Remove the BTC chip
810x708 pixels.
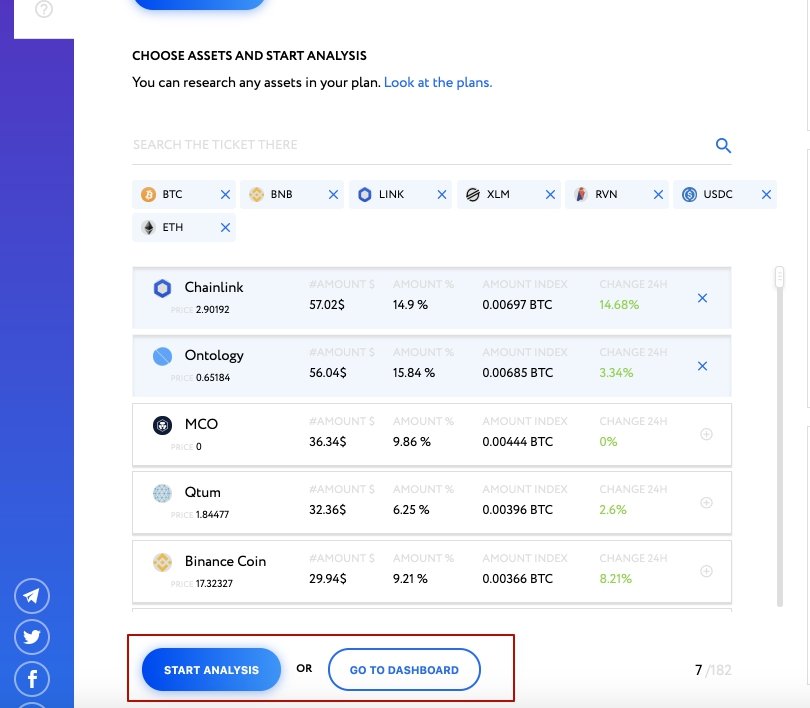(x=225, y=195)
